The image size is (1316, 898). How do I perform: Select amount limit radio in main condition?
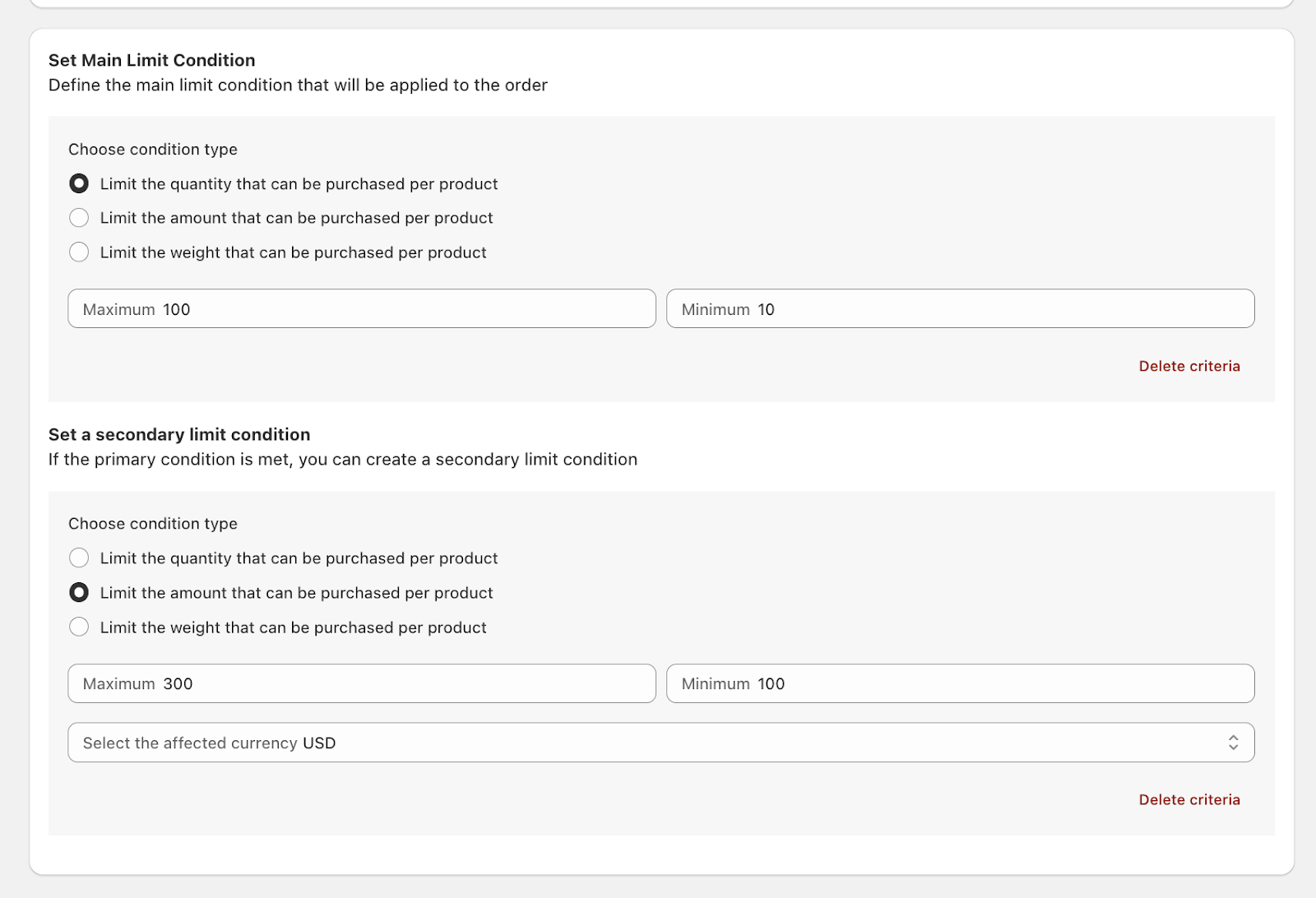pos(79,218)
